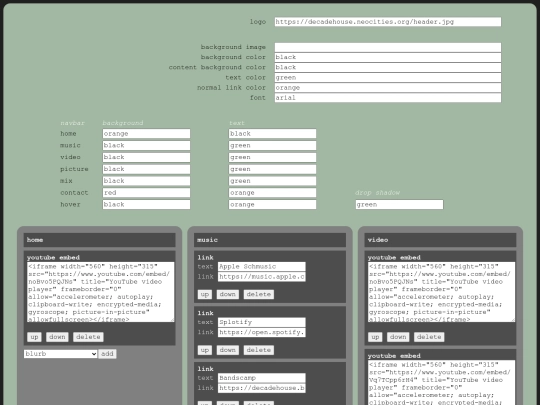
Task: Edit navbar hover background field
Action: tap(146, 205)
